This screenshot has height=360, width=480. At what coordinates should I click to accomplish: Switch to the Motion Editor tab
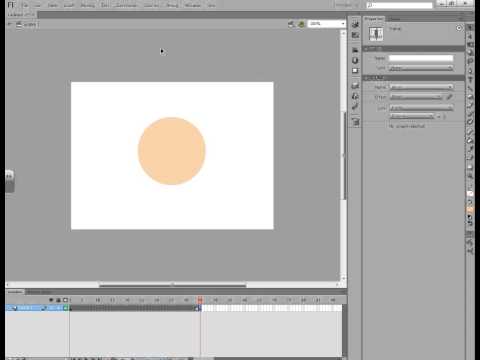click(39, 292)
